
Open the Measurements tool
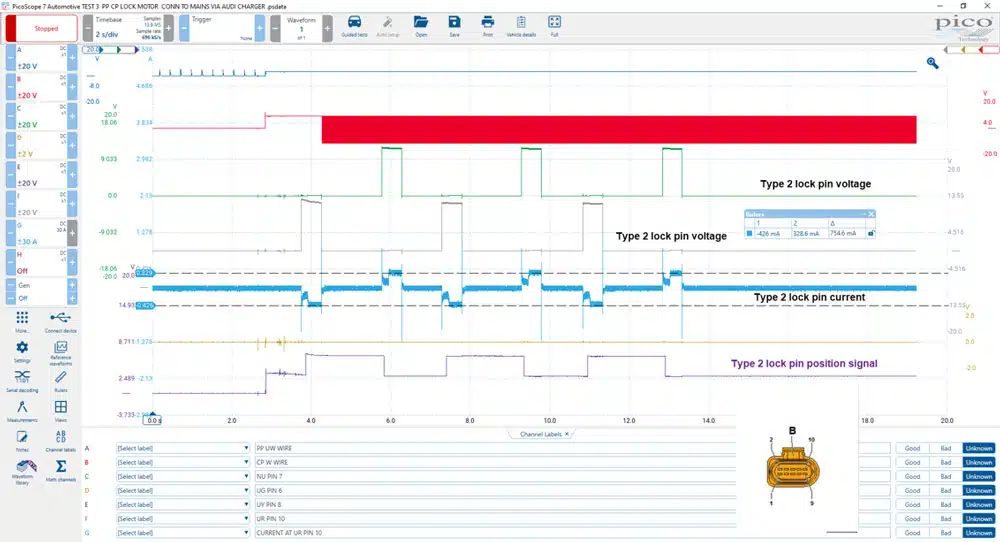click(x=22, y=411)
